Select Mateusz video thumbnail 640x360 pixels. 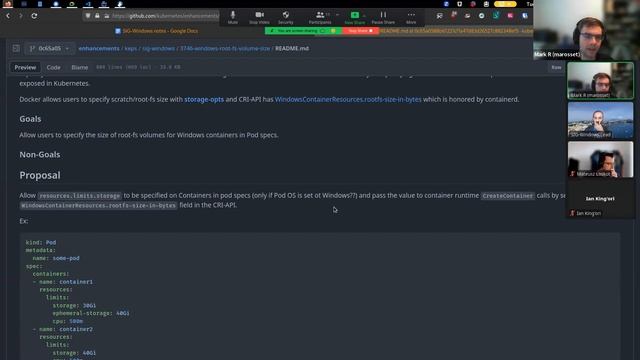point(600,160)
